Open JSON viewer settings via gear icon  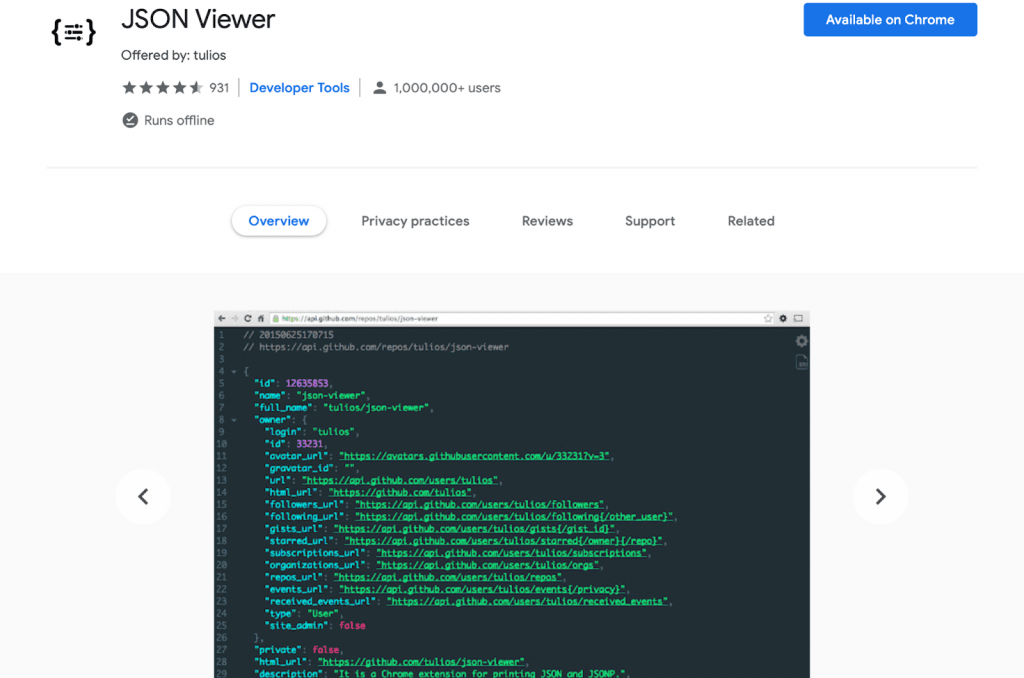(801, 341)
